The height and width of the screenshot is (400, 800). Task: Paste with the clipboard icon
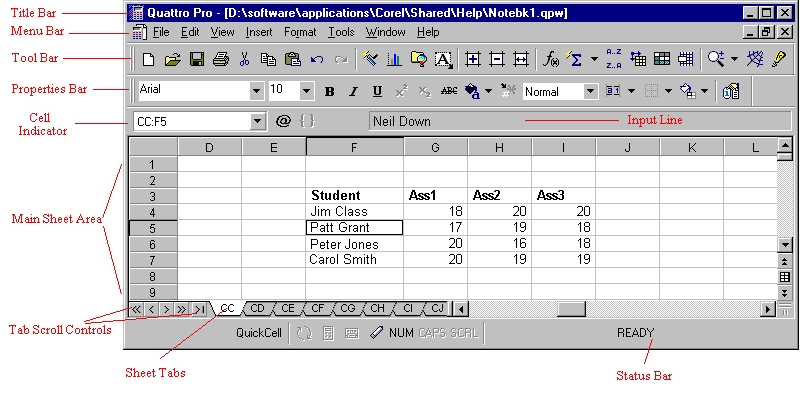(292, 60)
